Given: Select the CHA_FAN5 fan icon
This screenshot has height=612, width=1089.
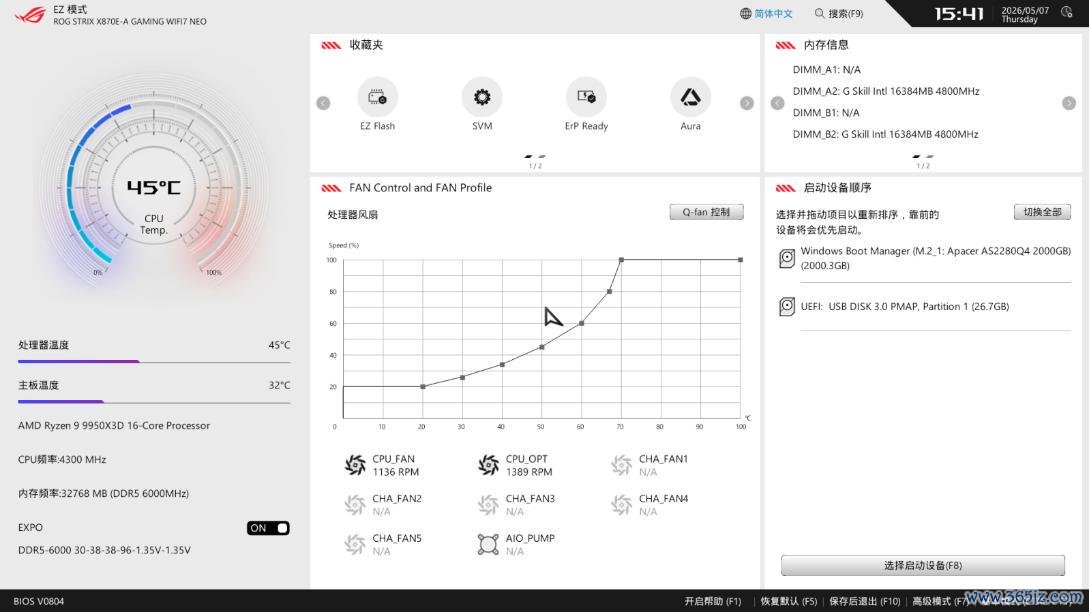Looking at the screenshot, I should (355, 544).
